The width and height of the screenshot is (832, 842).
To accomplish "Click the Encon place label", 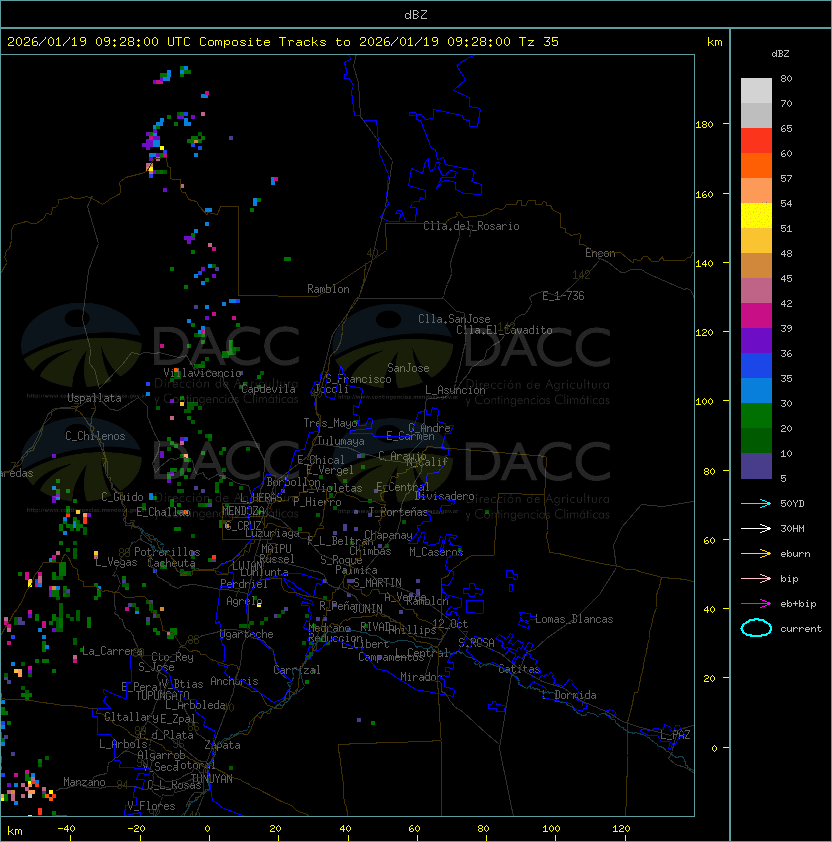I will tap(600, 253).
